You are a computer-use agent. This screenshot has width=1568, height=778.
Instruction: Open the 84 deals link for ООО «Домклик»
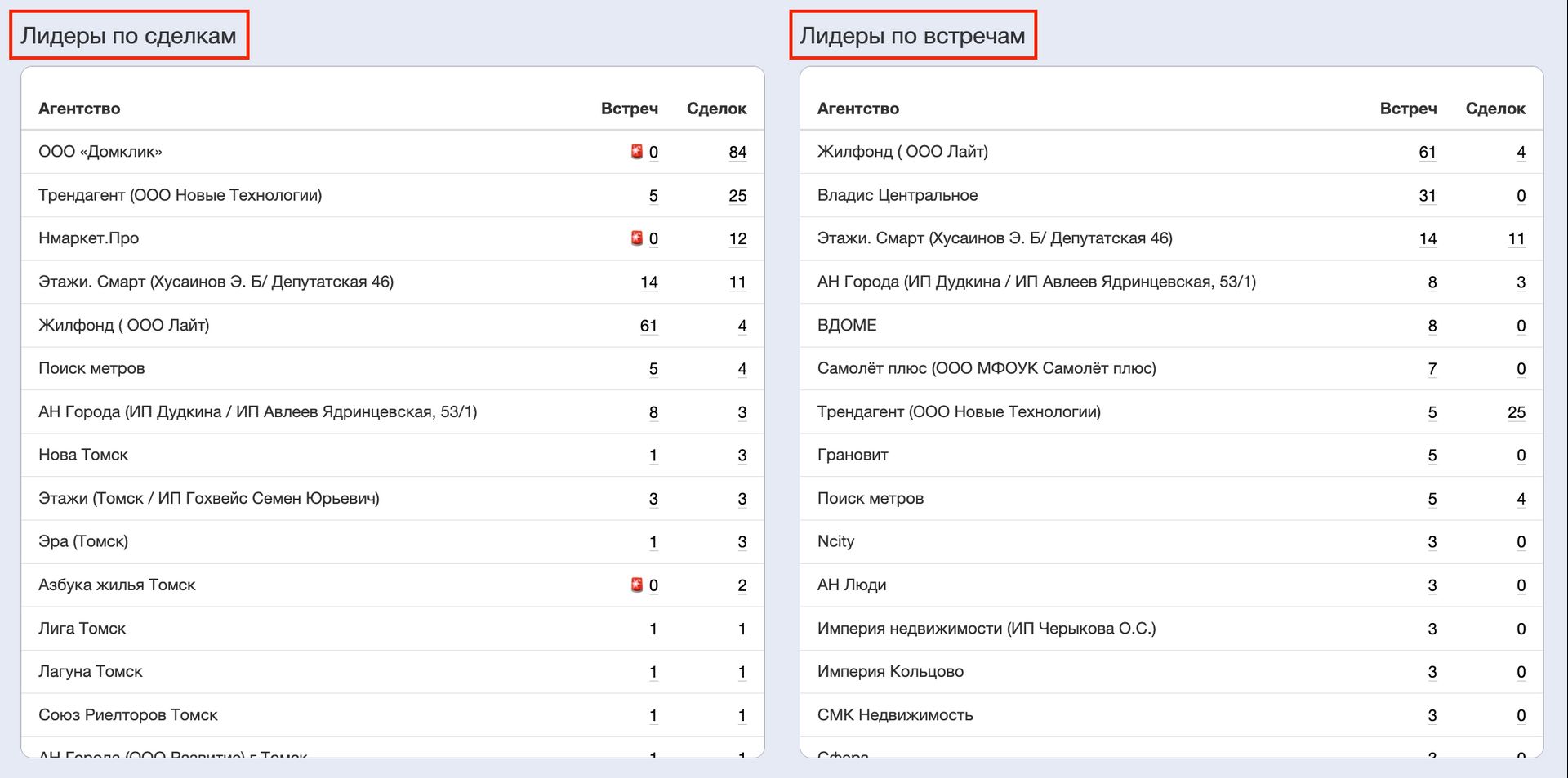point(737,152)
